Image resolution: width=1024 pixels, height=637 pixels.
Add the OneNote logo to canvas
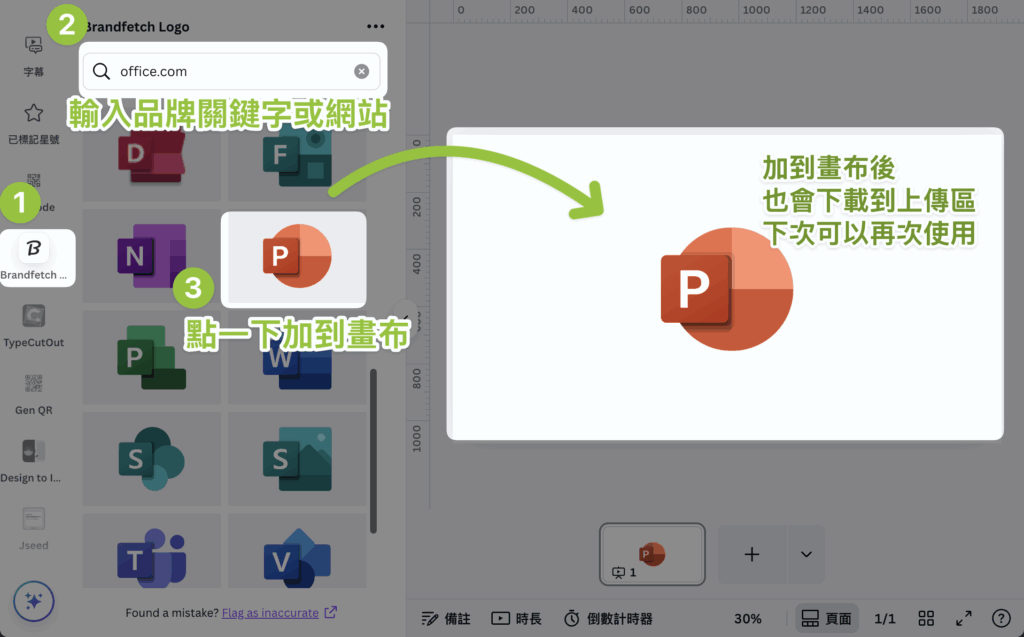point(152,256)
